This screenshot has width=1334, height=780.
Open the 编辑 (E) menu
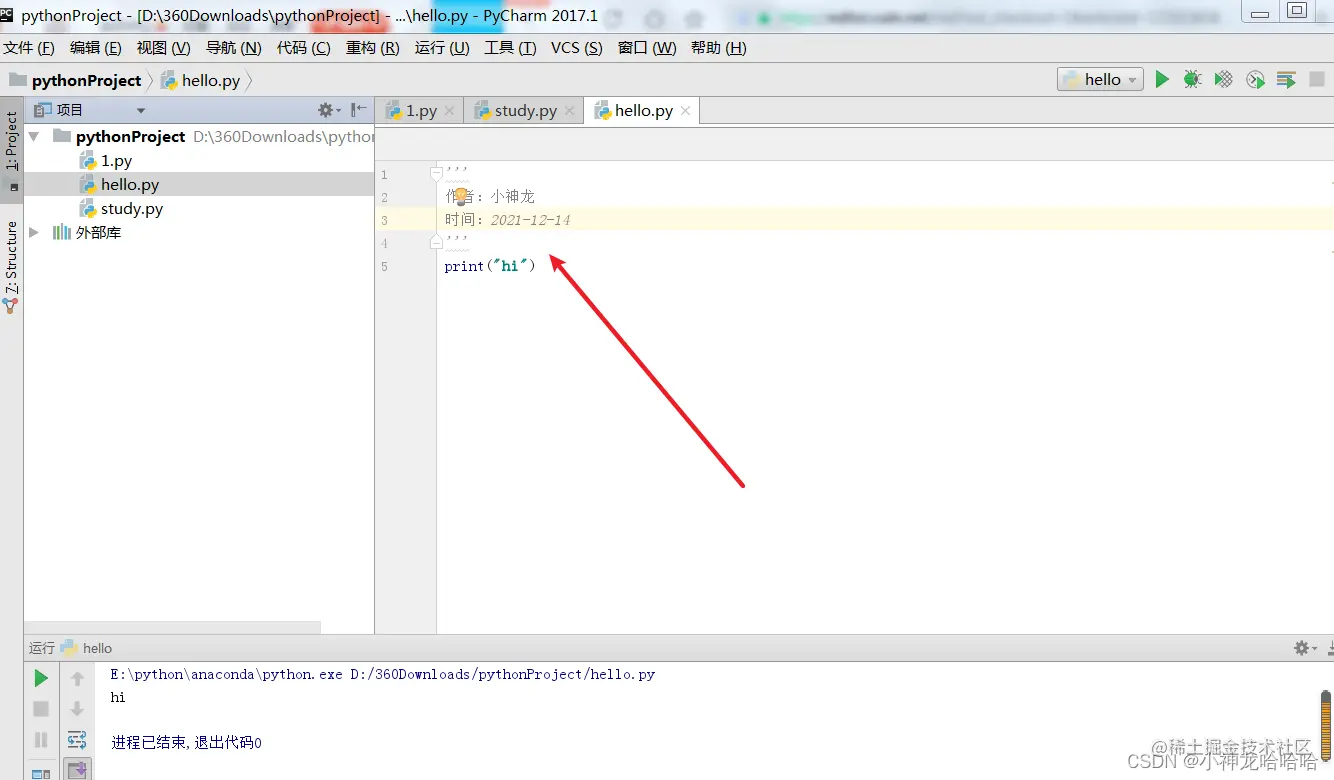tap(96, 48)
